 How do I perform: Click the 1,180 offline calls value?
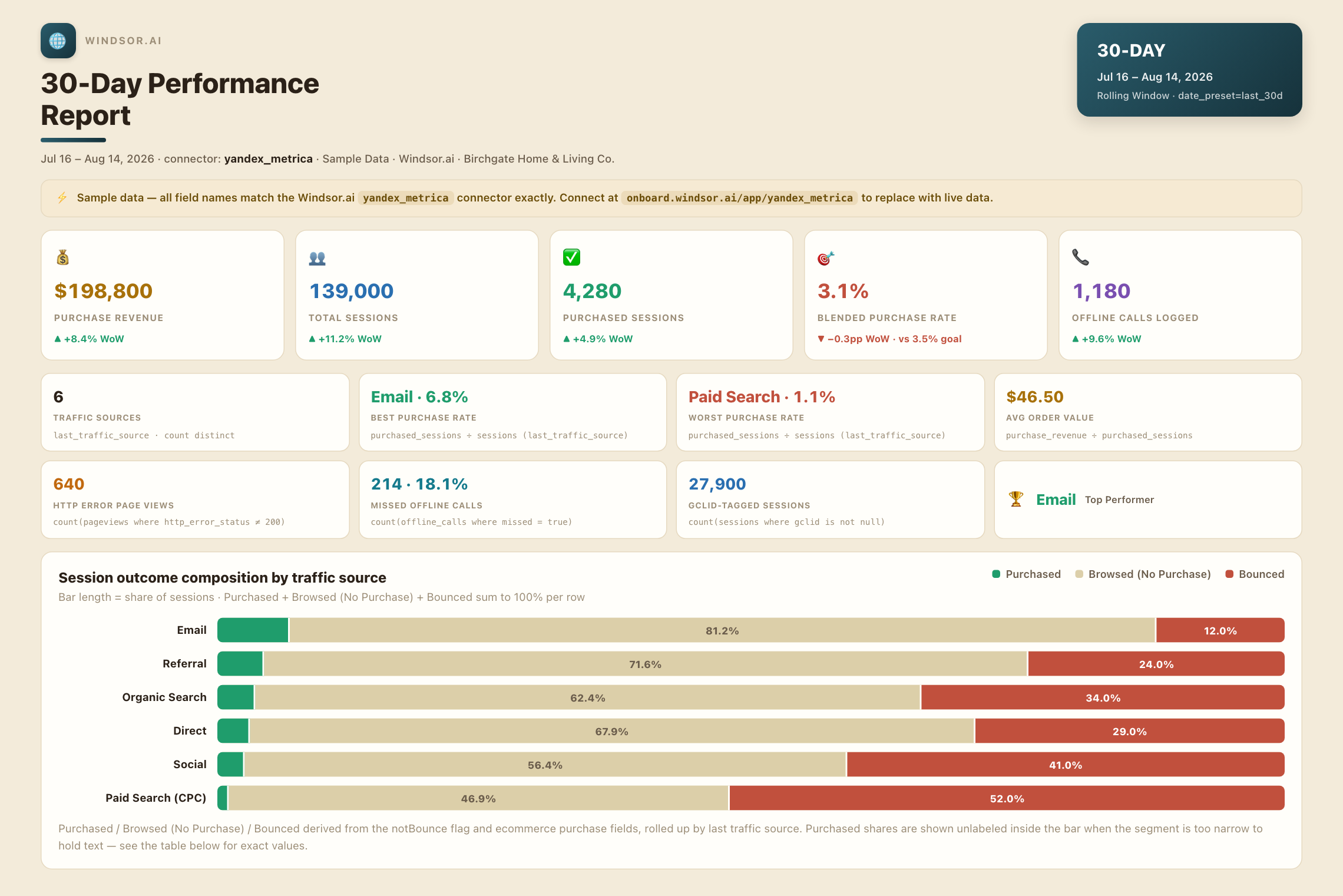click(1101, 291)
